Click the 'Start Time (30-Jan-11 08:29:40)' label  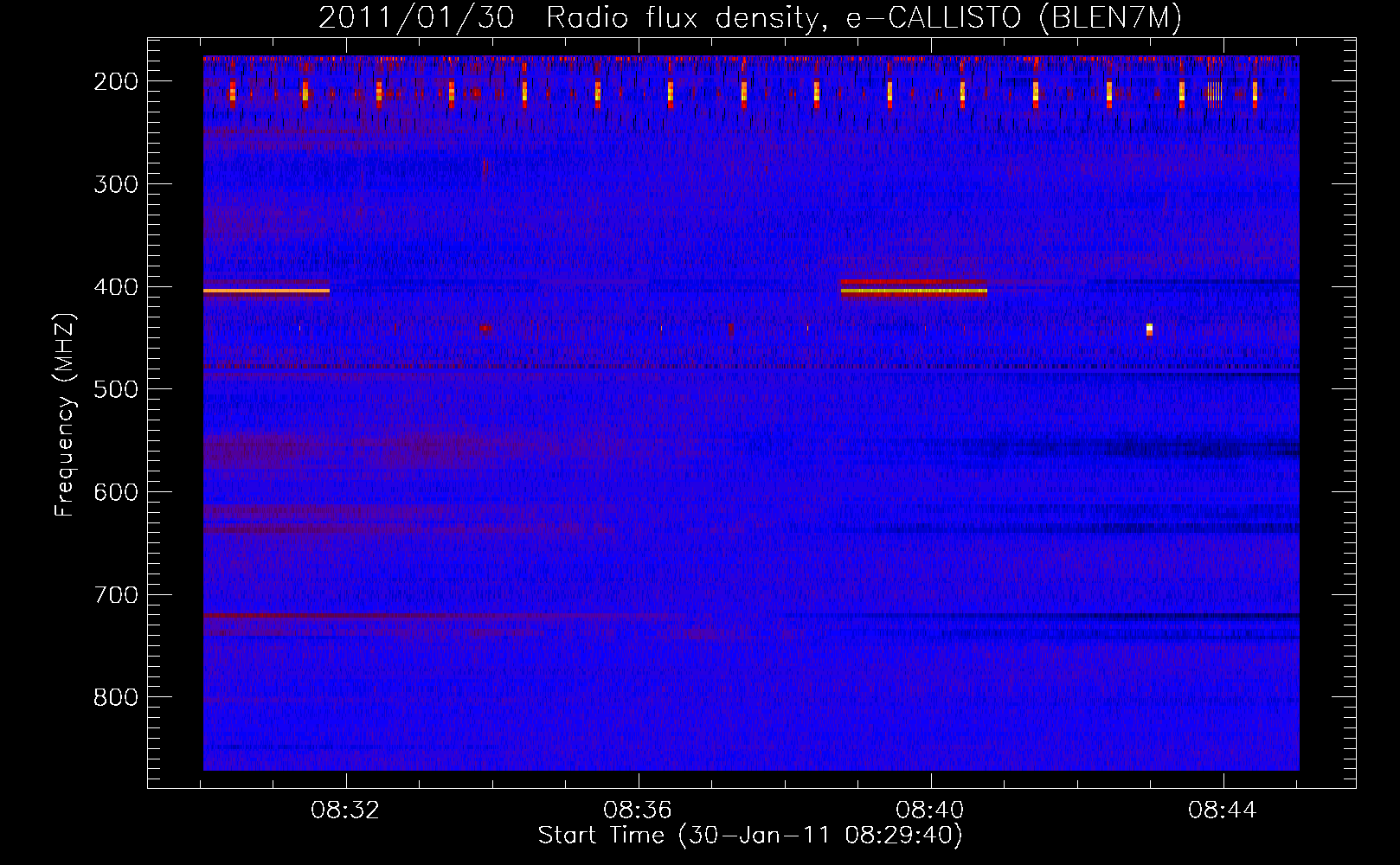(x=750, y=836)
